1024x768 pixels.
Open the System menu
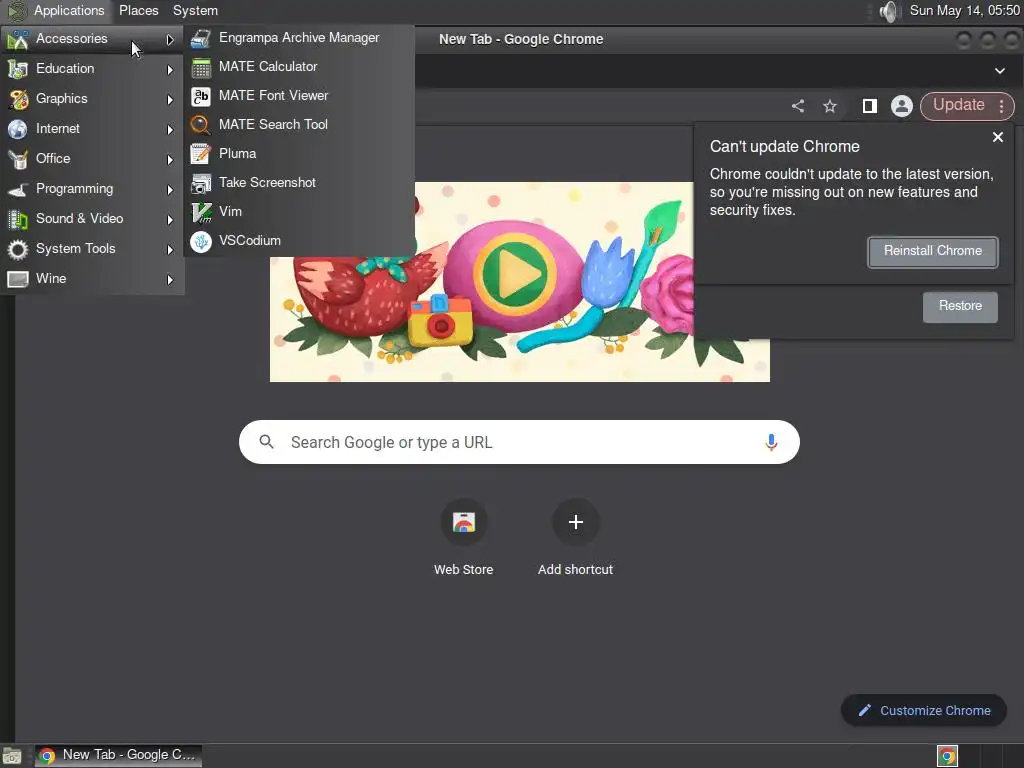point(195,10)
